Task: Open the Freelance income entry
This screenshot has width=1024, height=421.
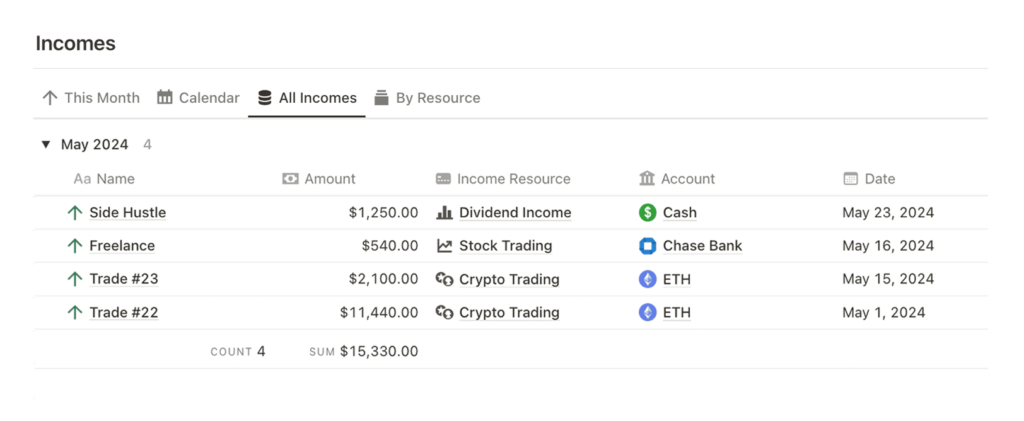Action: 122,246
